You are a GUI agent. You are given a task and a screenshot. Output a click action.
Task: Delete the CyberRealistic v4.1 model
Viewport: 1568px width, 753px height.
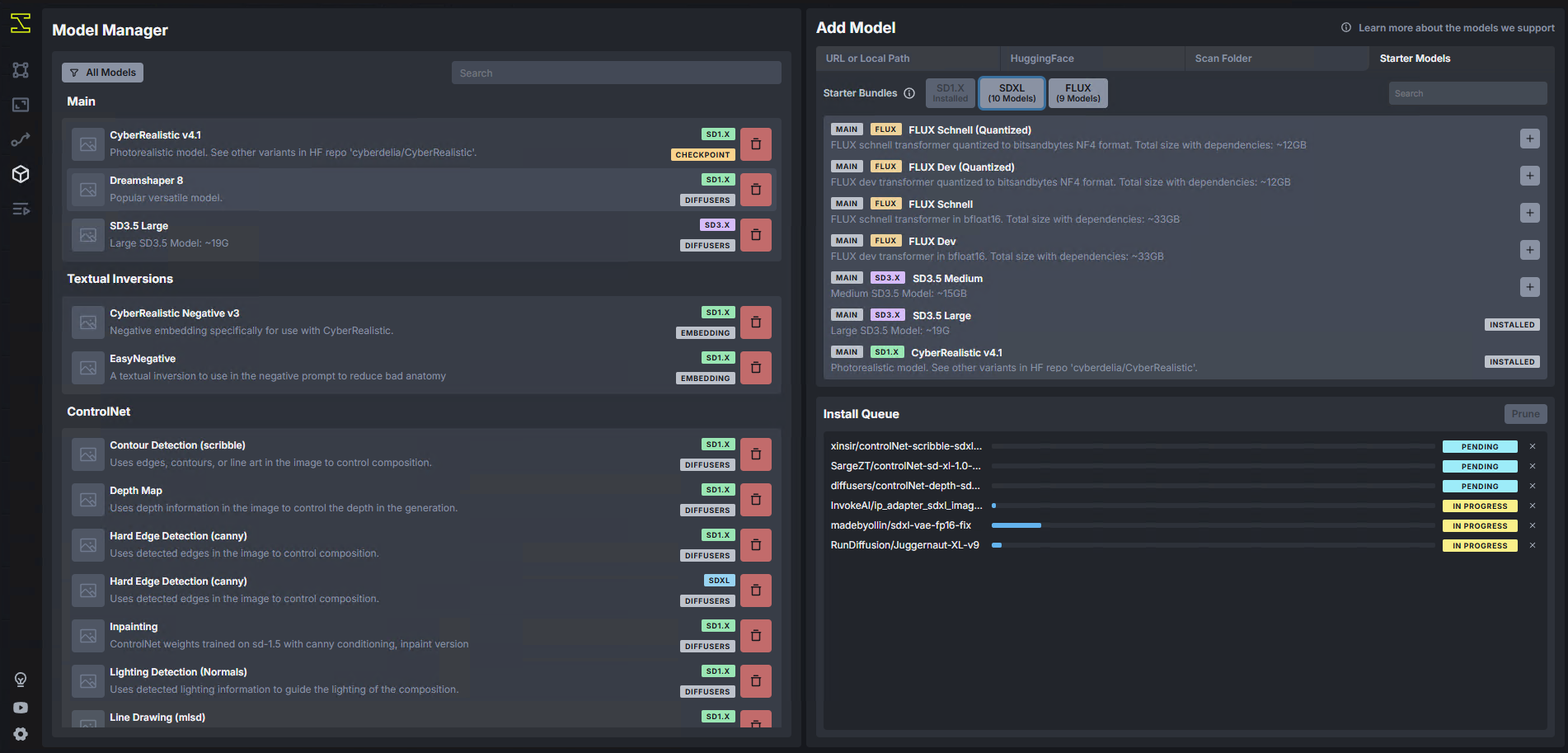[x=756, y=144]
